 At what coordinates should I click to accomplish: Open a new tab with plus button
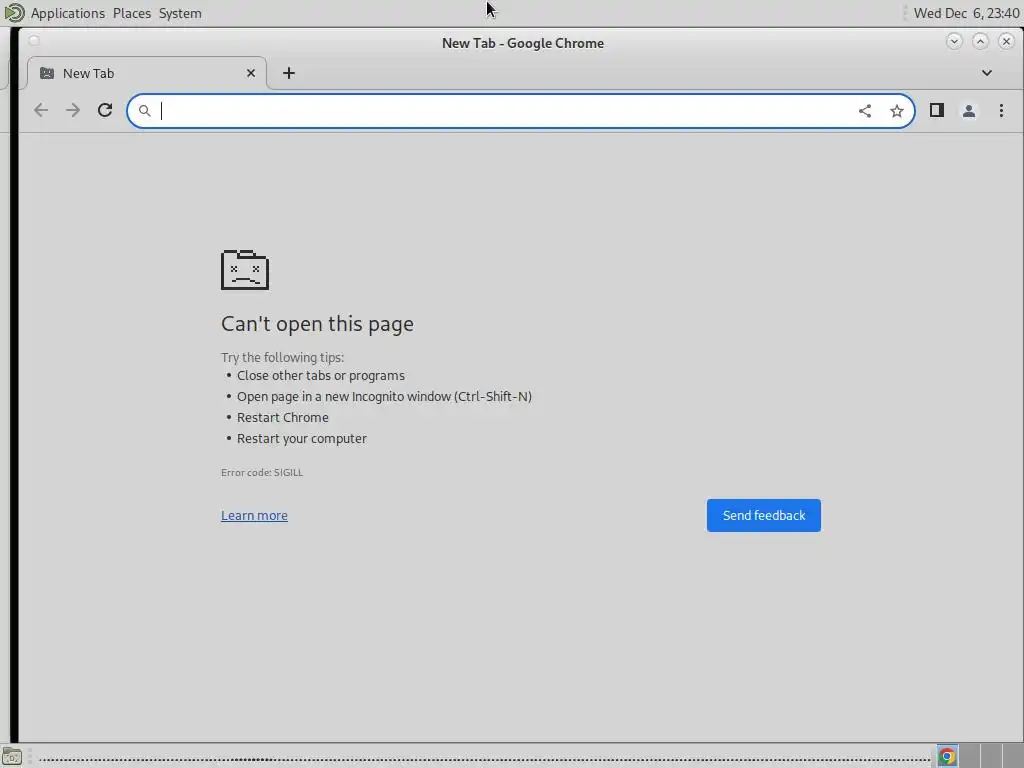tap(289, 73)
